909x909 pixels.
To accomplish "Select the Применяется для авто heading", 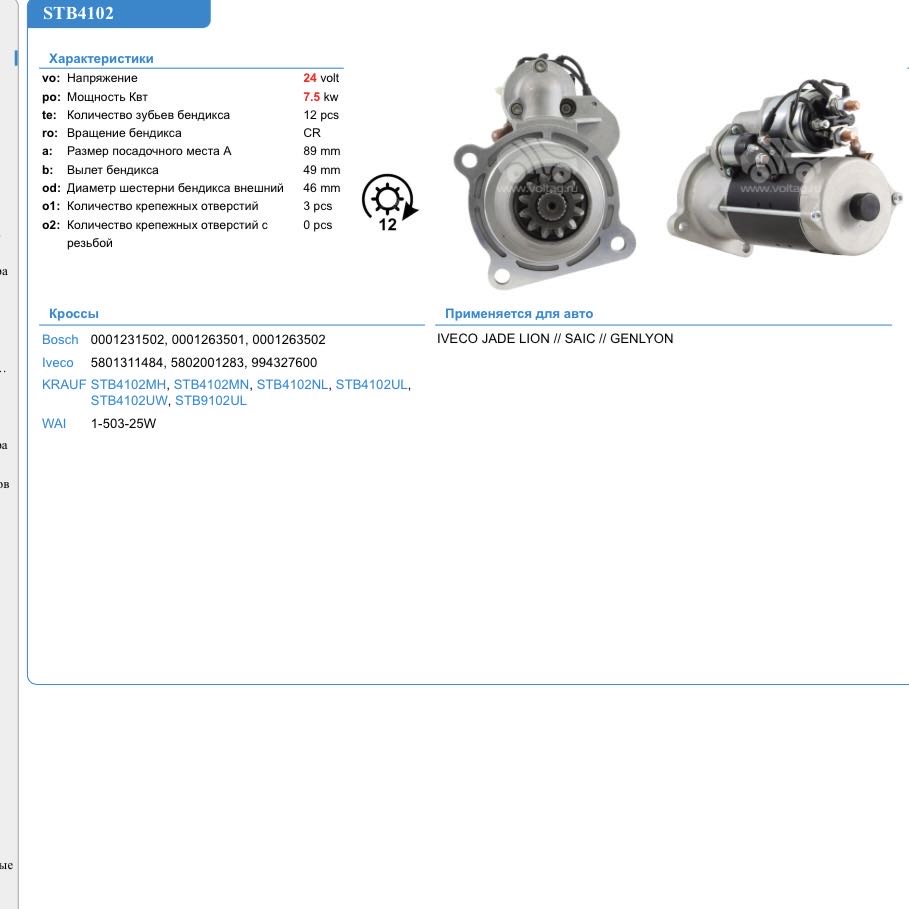I will tap(519, 314).
